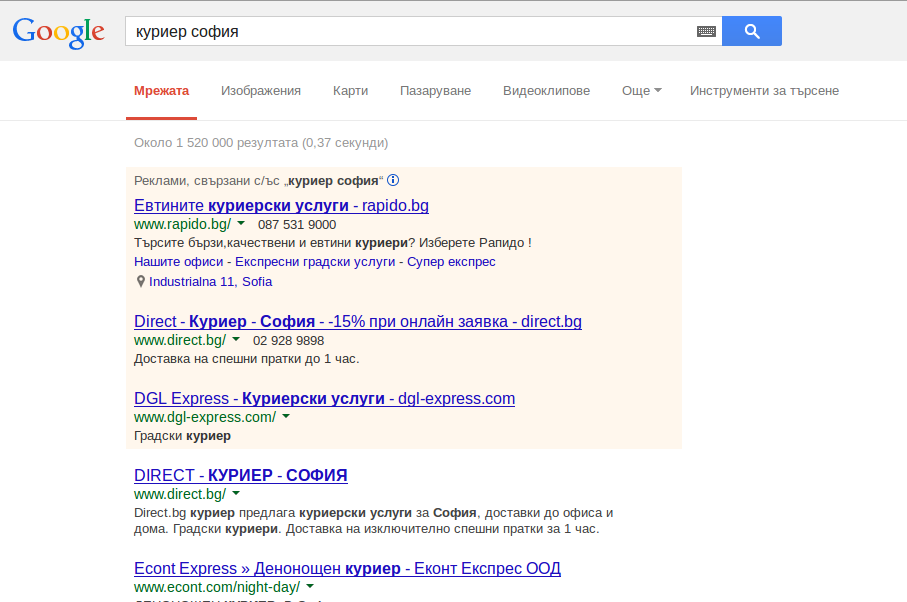Viewport: 907px width, 602px height.
Task: Open the Direct -15% online ad headline
Action: pos(357,322)
